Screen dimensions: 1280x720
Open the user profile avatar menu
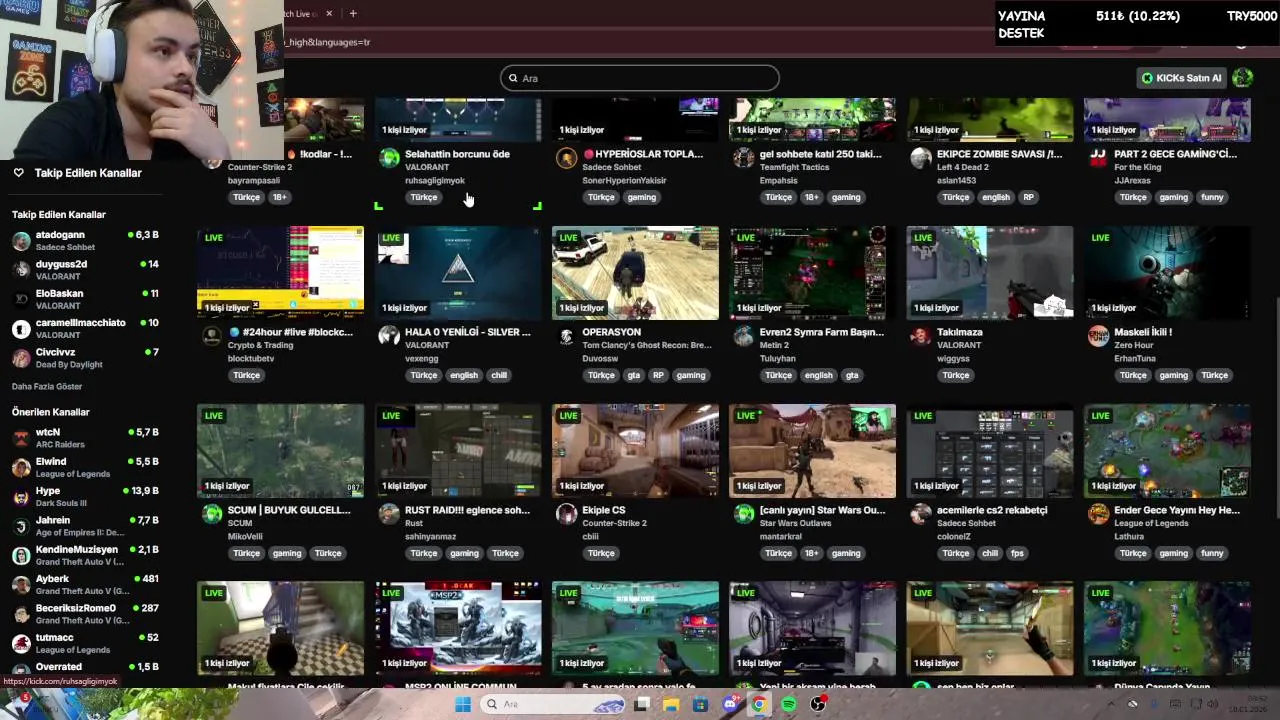tap(1243, 78)
